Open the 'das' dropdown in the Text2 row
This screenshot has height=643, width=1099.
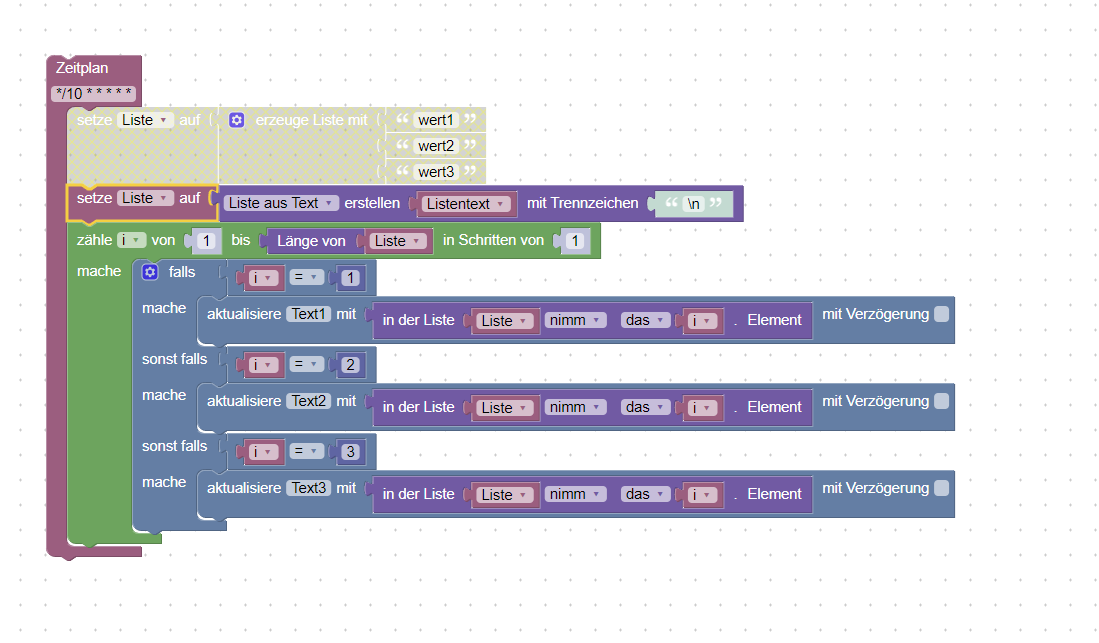646,407
